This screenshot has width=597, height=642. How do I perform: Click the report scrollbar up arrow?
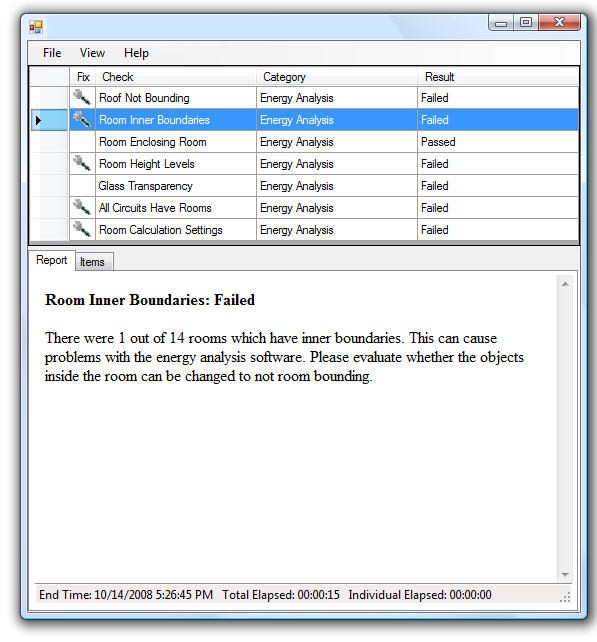click(565, 284)
